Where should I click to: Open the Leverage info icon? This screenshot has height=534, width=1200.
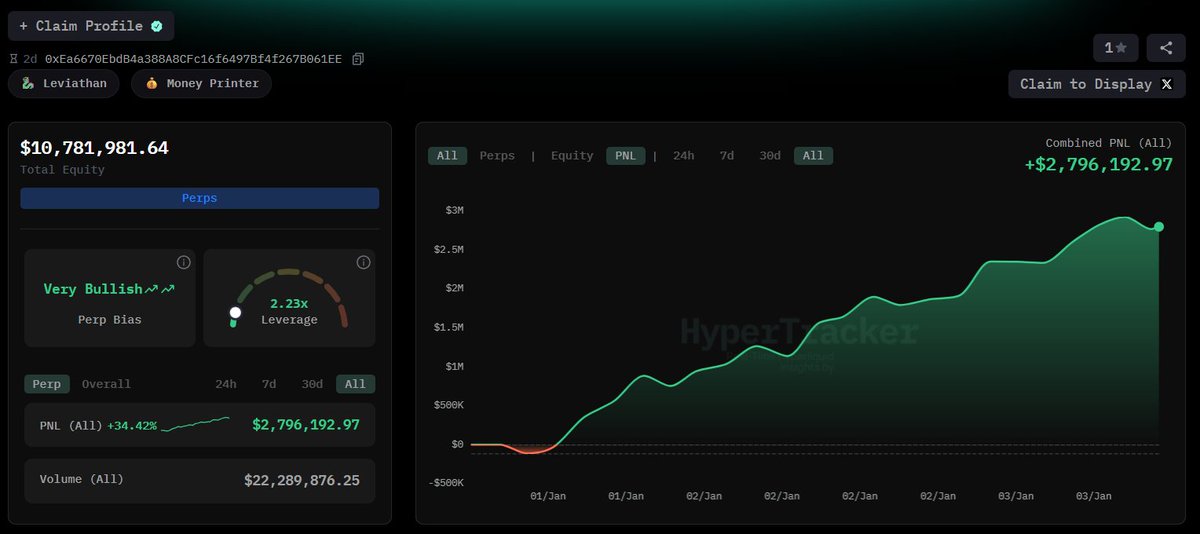coord(363,263)
